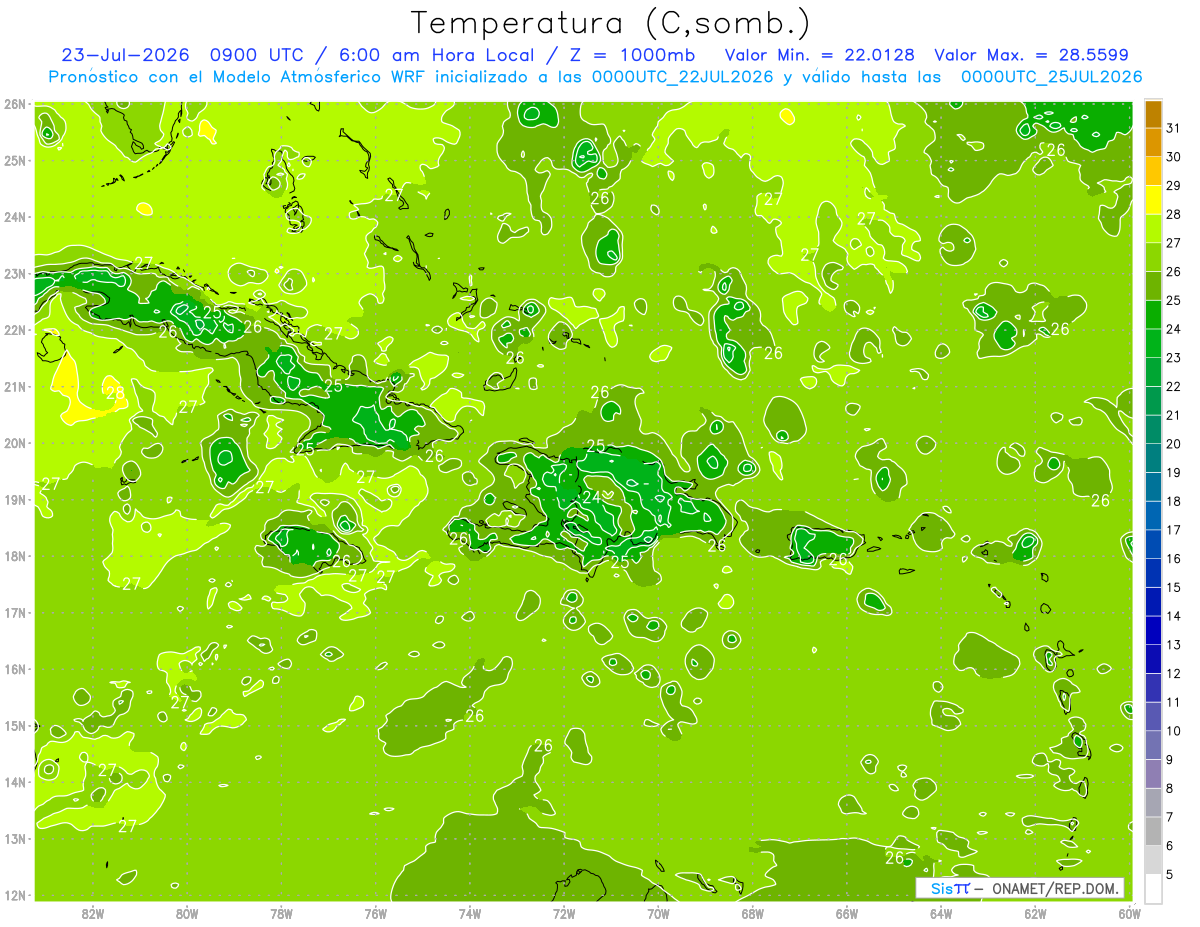
Task: Pick the teal legend swatch between 19 and 20
Action: pos(1153,458)
